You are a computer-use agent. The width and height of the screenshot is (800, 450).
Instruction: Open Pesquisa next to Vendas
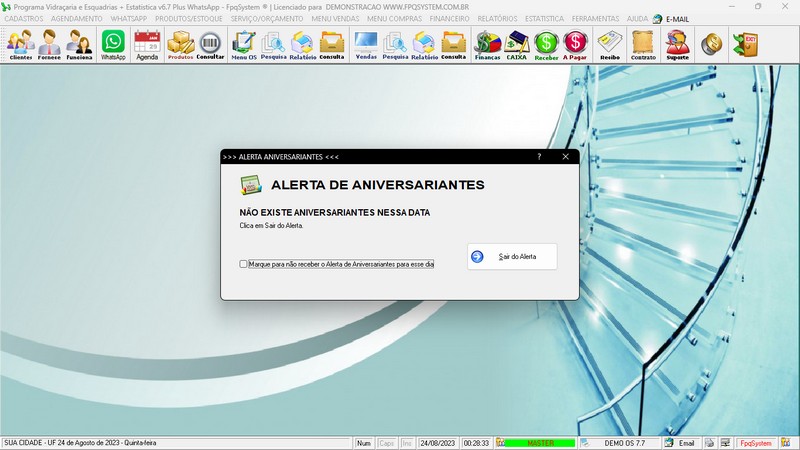395,45
